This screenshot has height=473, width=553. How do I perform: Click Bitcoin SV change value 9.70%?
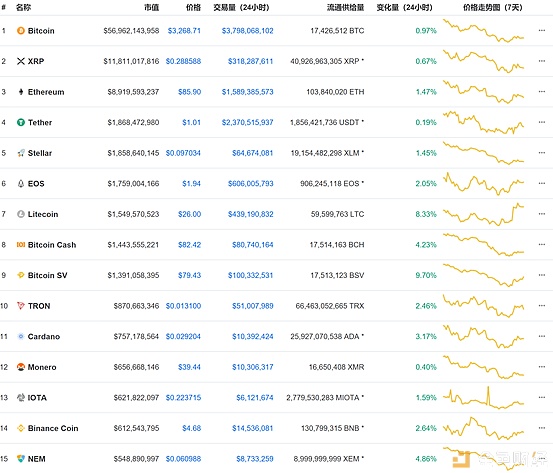pyautogui.click(x=426, y=275)
